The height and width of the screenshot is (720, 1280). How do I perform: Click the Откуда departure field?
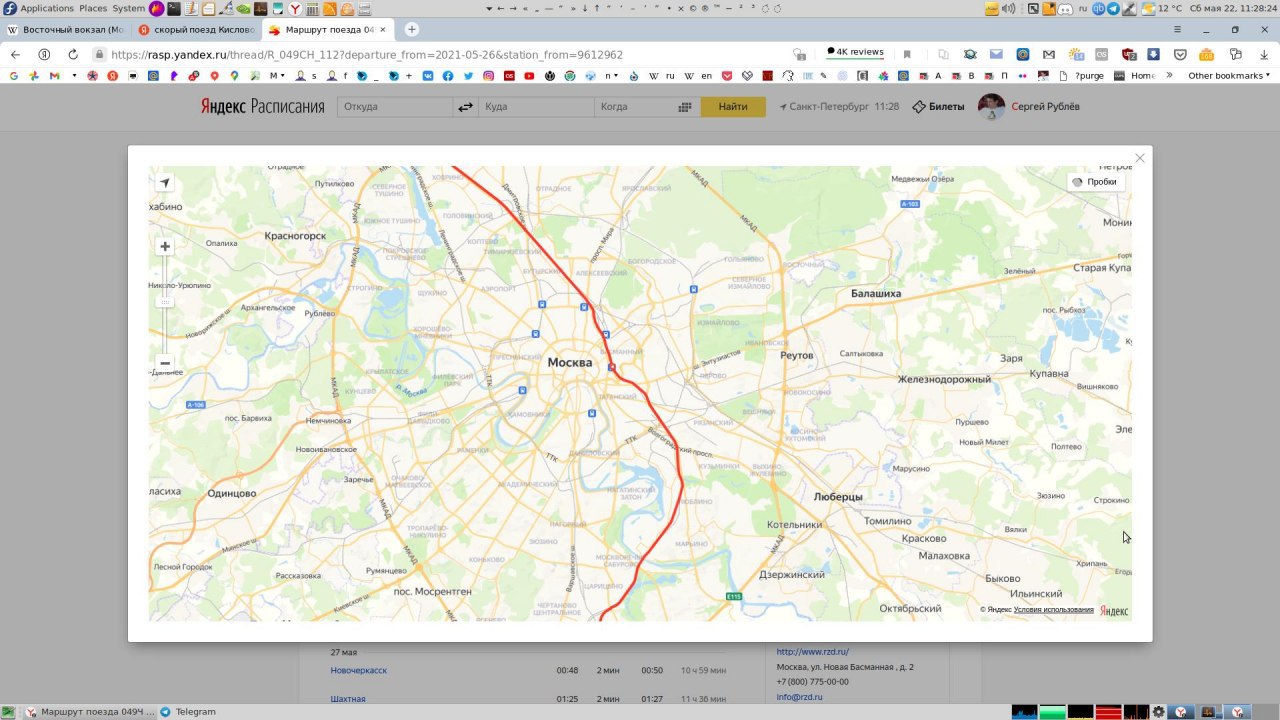tap(394, 107)
